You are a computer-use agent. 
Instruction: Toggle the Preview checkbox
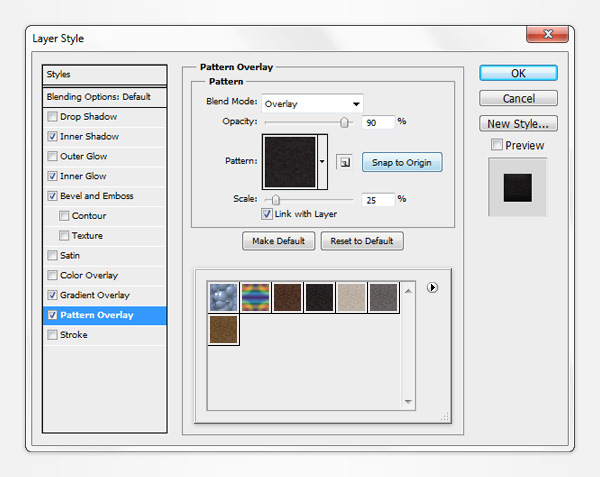tap(498, 146)
